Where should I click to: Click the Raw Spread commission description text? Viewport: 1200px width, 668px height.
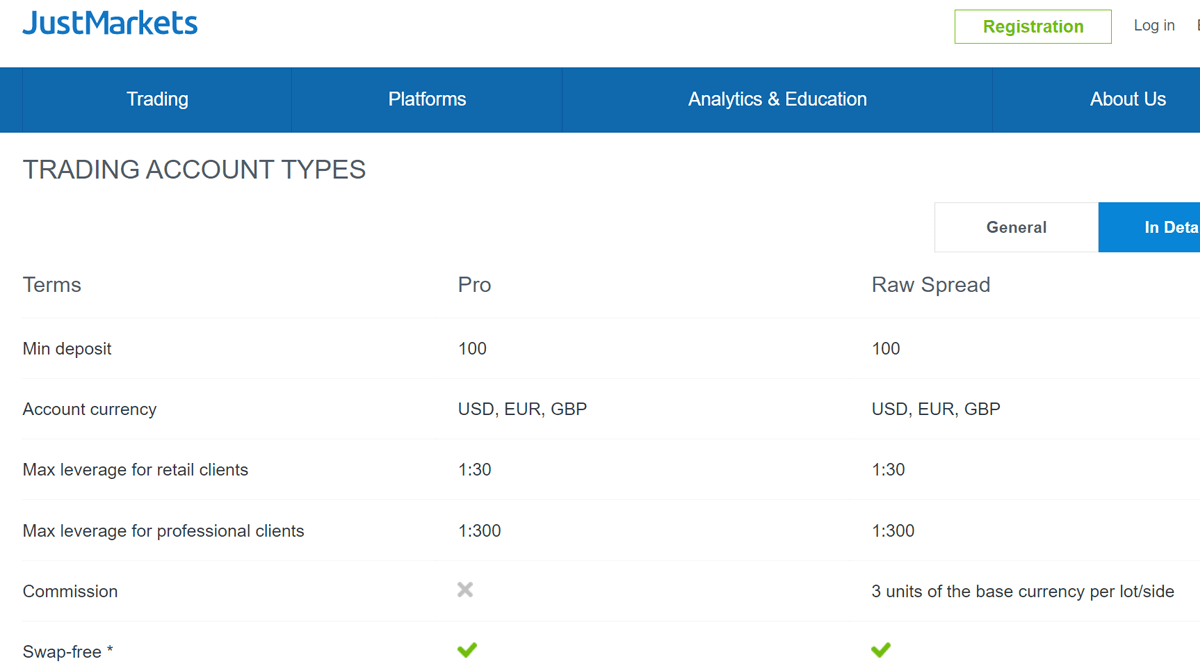(x=1022, y=591)
